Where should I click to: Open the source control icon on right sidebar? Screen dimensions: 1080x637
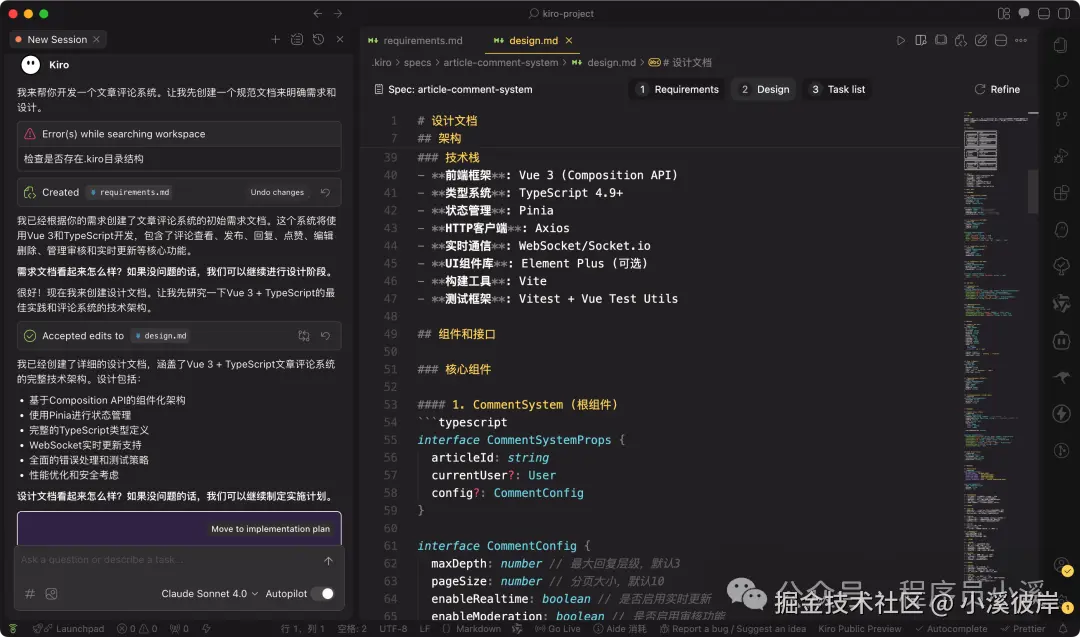click(1061, 118)
